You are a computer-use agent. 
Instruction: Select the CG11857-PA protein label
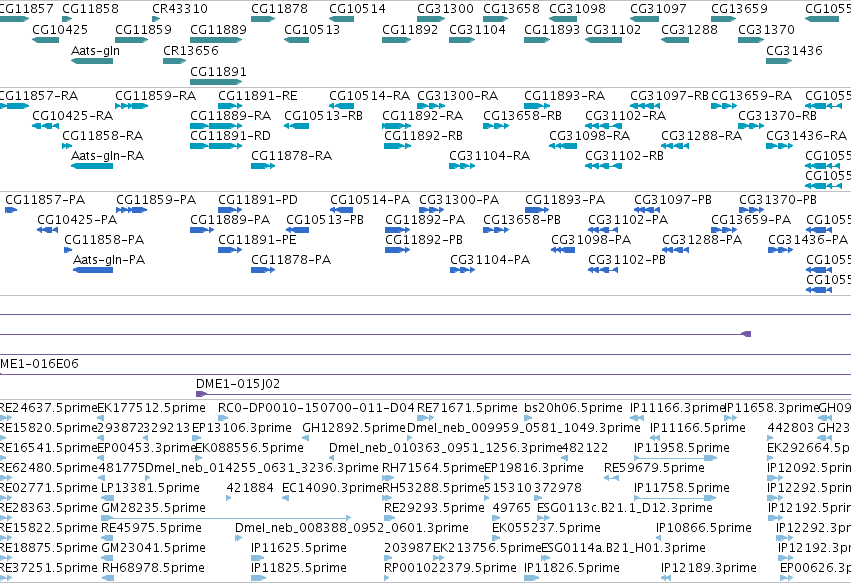pyautogui.click(x=45, y=200)
